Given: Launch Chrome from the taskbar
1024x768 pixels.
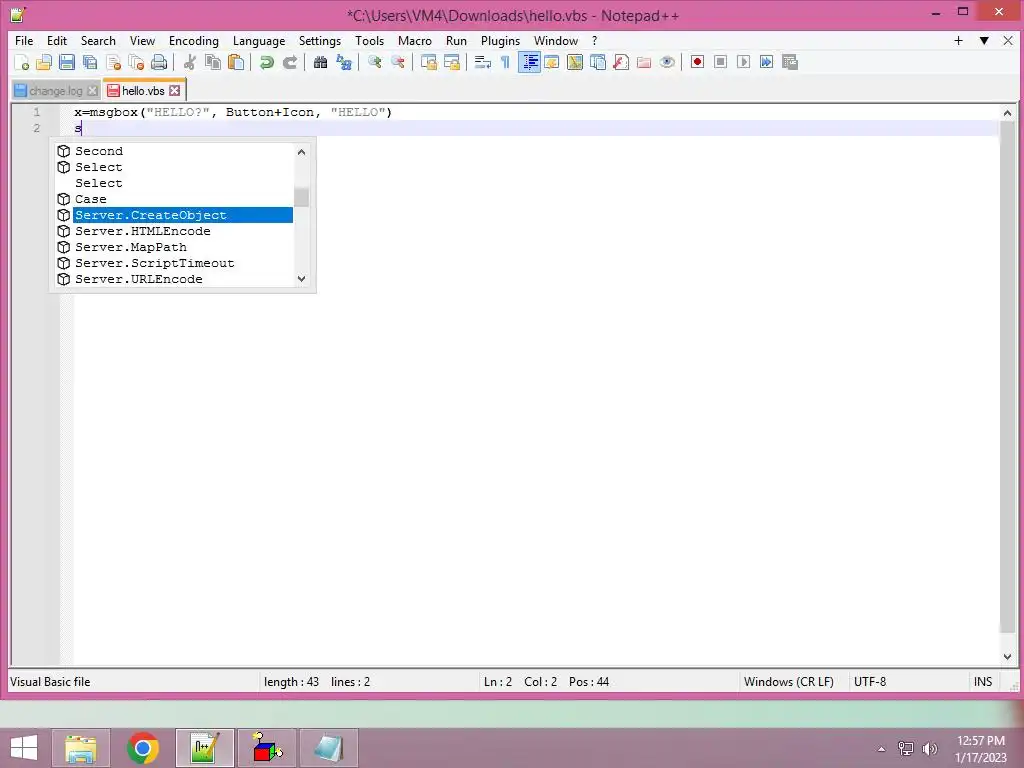Looking at the screenshot, I should coord(143,748).
